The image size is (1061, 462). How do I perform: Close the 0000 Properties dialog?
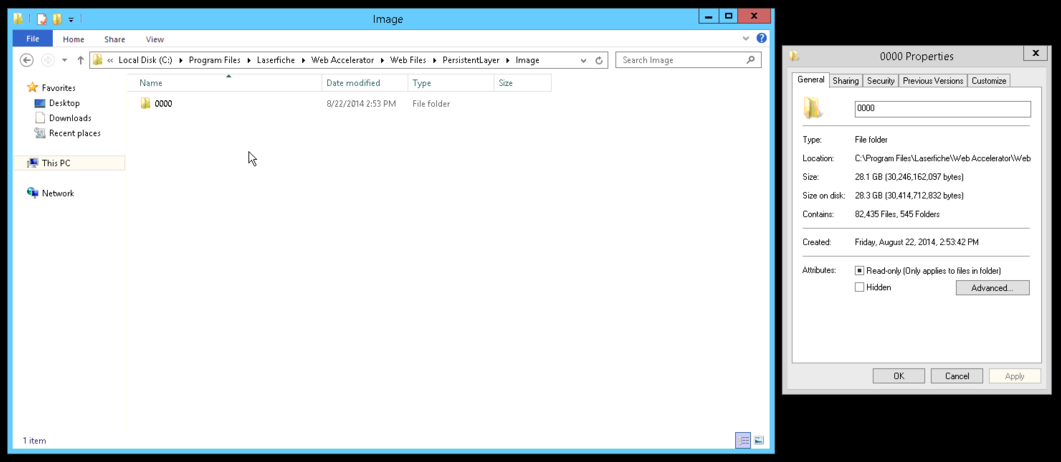1035,53
